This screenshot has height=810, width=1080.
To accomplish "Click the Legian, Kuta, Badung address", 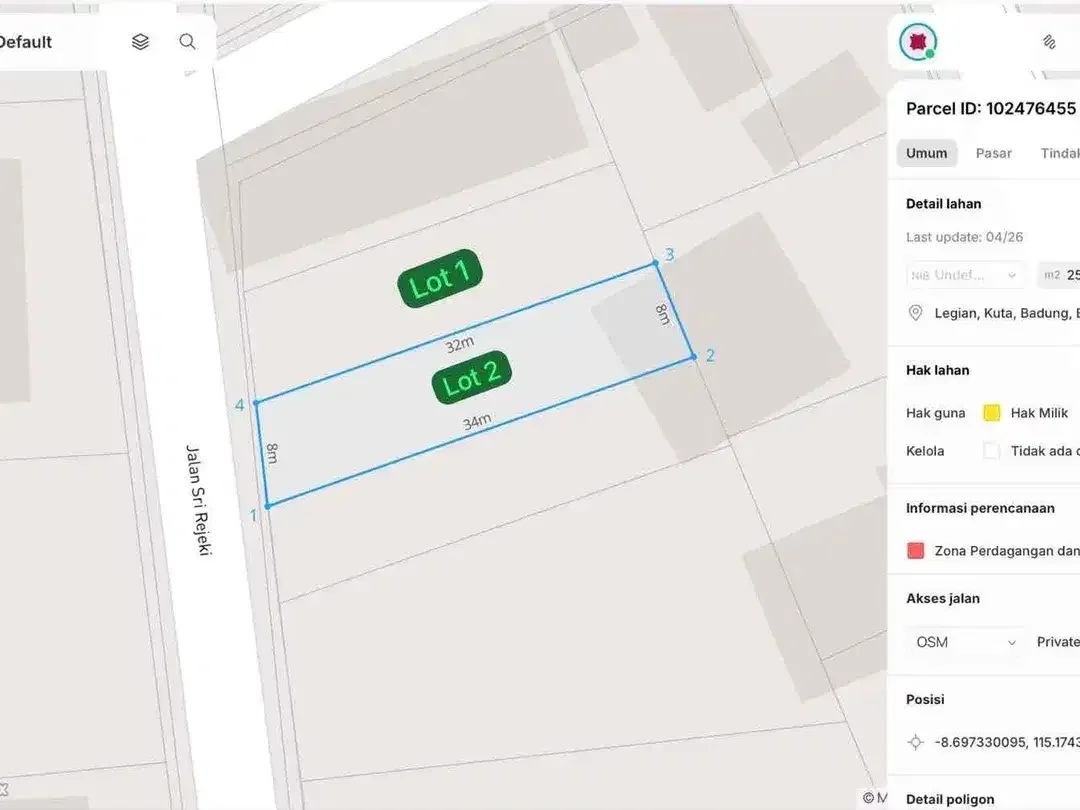I will coord(1007,313).
